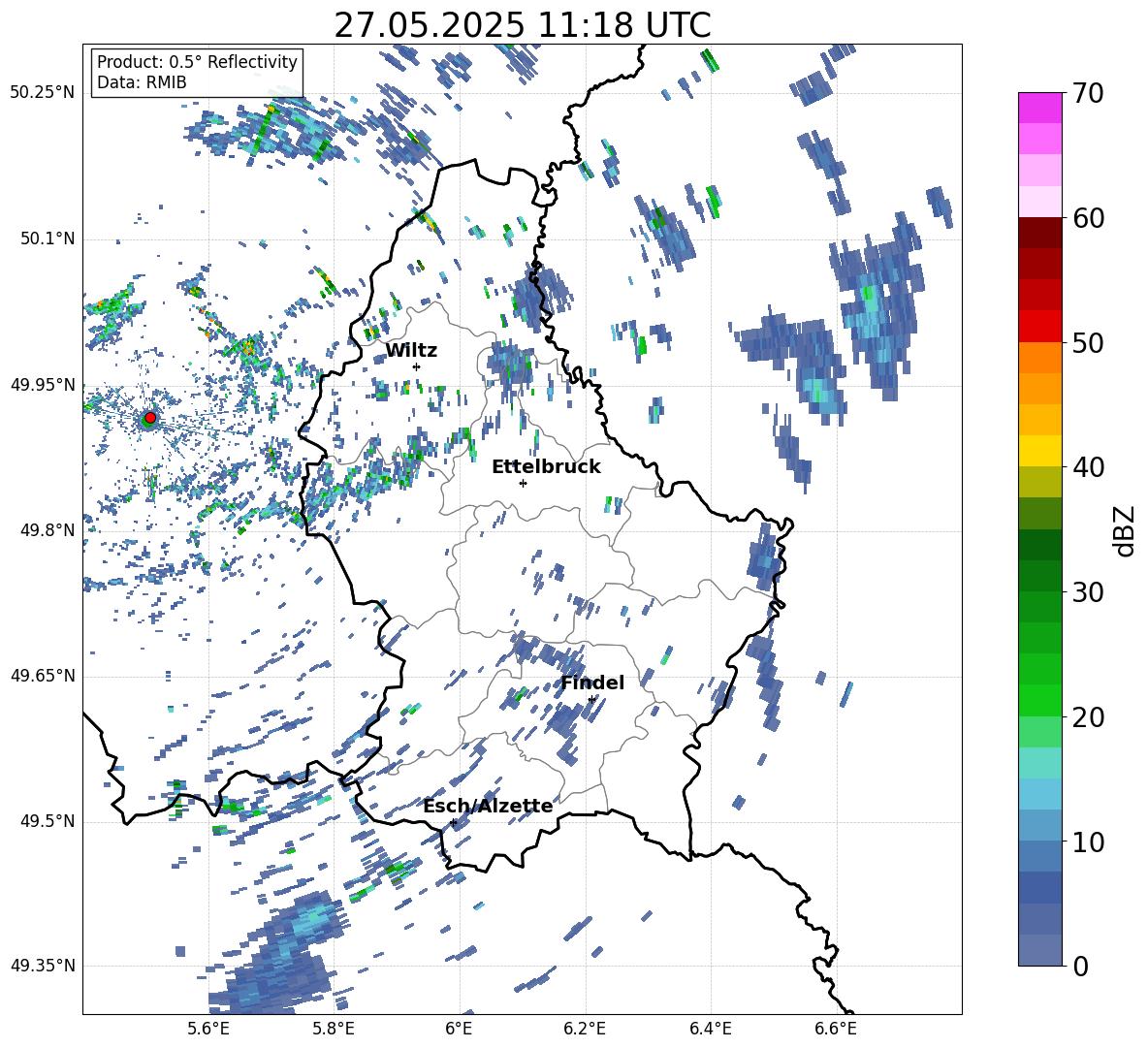1148x1048 pixels.
Task: Select the Wiltz city label
Action: [411, 351]
